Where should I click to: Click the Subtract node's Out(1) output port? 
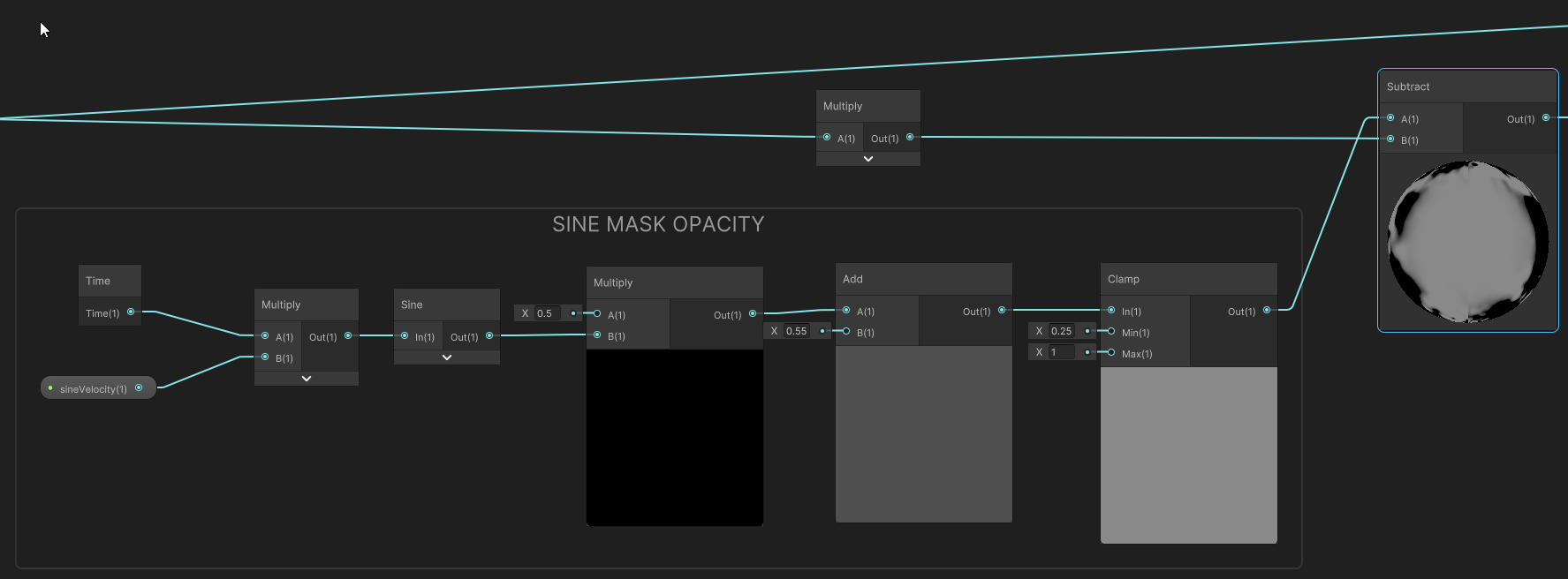1546,117
